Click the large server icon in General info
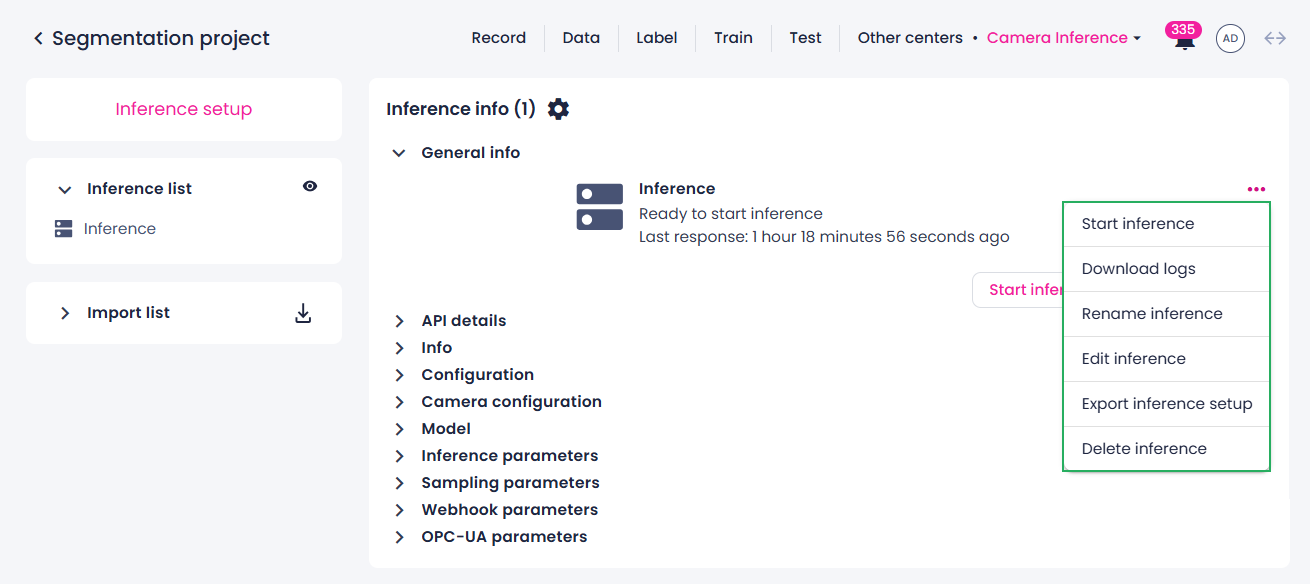1310x584 pixels. click(x=600, y=207)
